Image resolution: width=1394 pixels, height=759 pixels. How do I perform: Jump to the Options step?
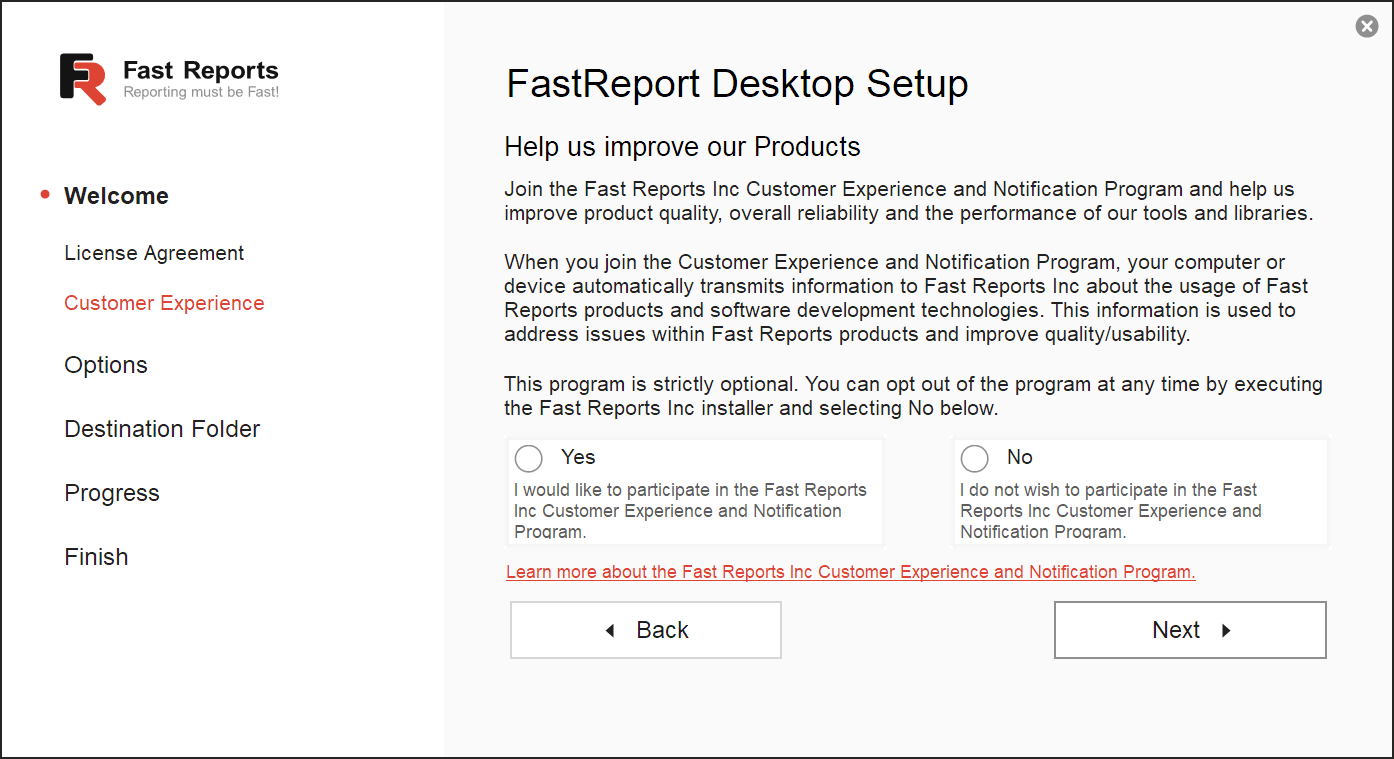106,365
